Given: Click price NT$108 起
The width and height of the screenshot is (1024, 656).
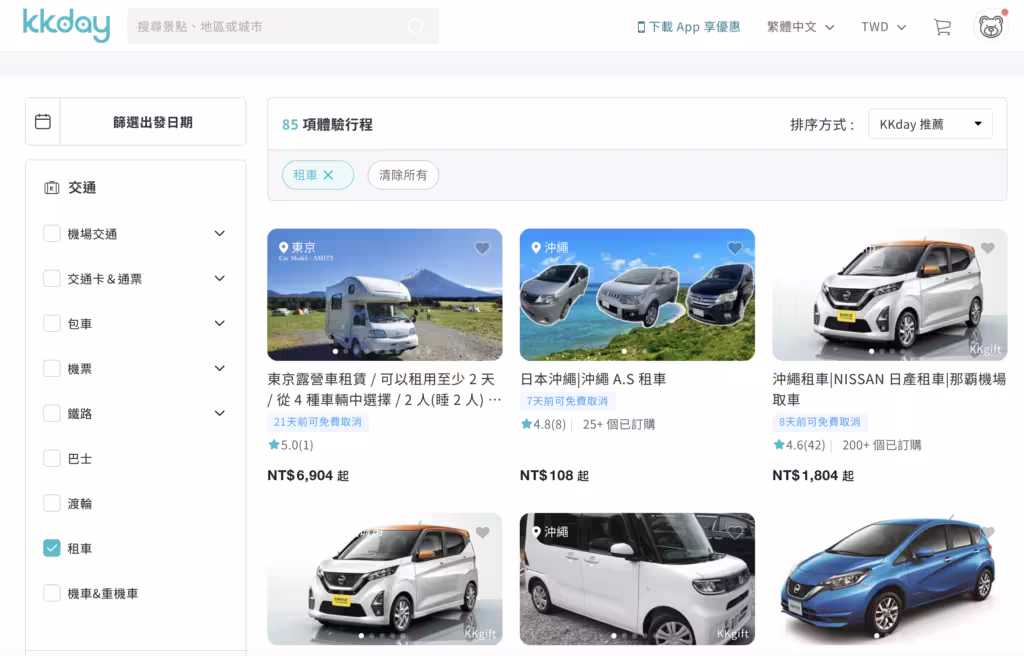Looking at the screenshot, I should click(554, 476).
